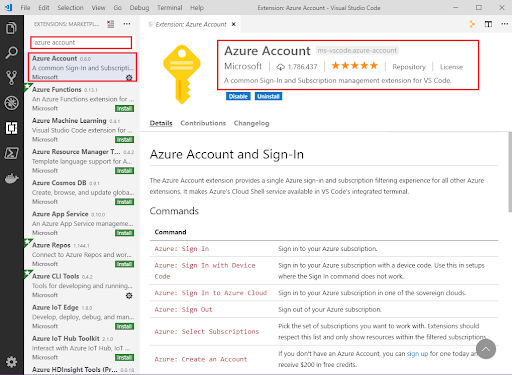Screen dimensions: 512x375
Task: Click the yellow key extension logo
Action: pyautogui.click(x=182, y=74)
